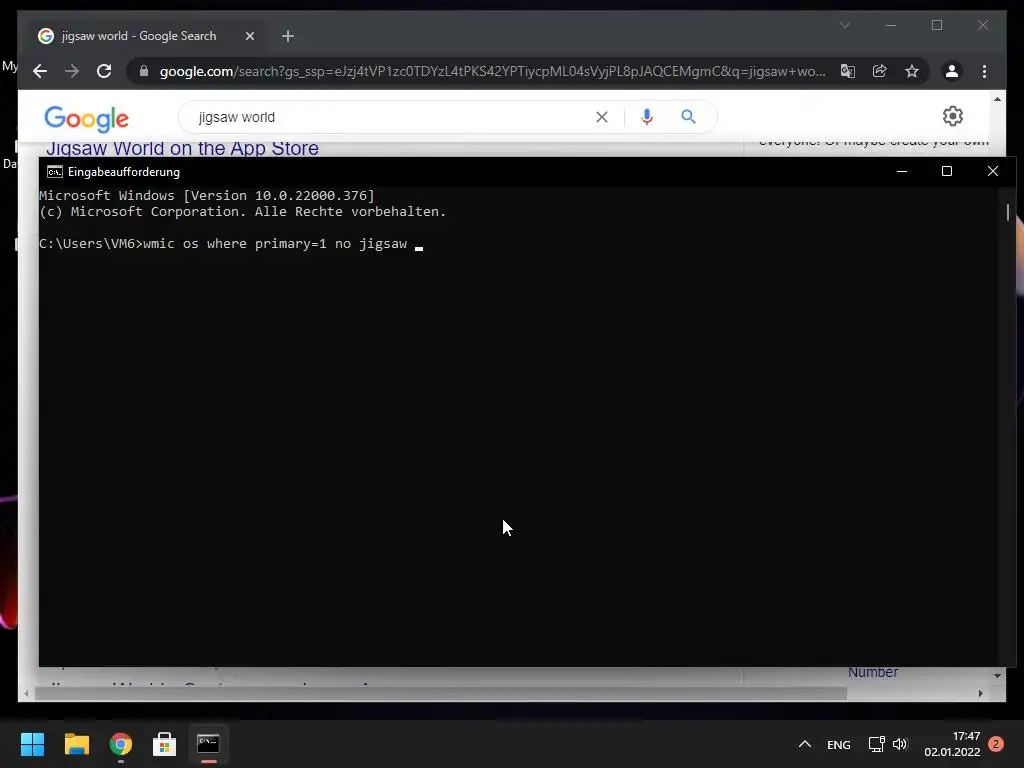Screen dimensions: 1024x768
Task: Clear the Google search box
Action: tap(601, 117)
